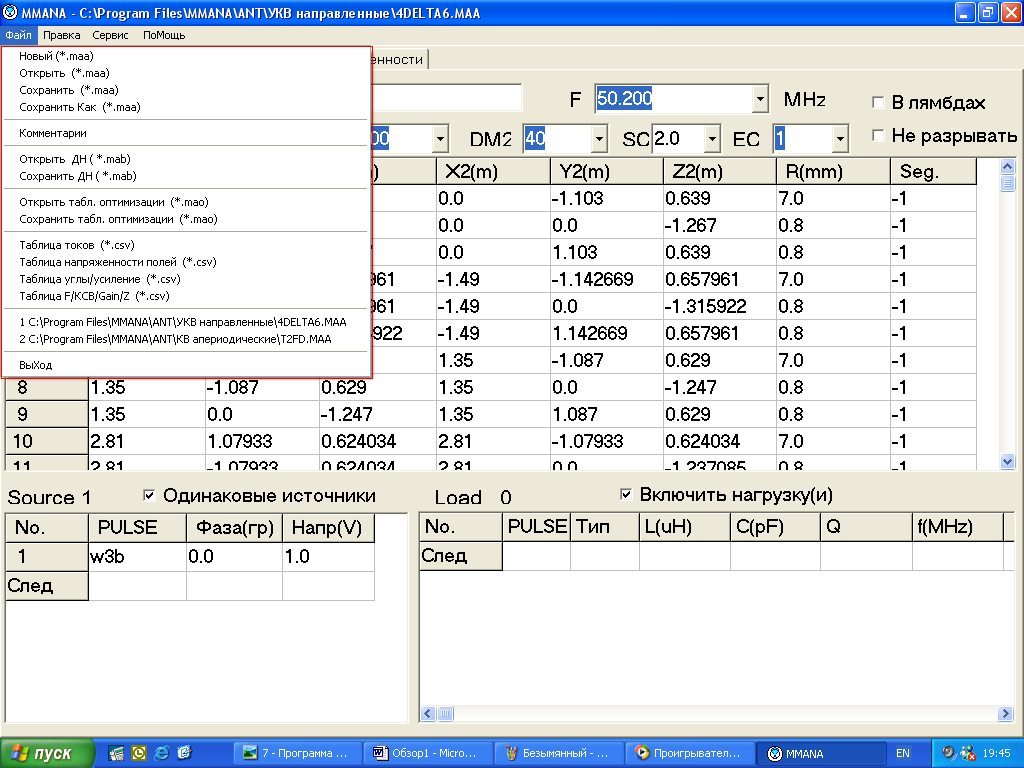
Task: Open the Сервис menu
Action: coord(110,35)
